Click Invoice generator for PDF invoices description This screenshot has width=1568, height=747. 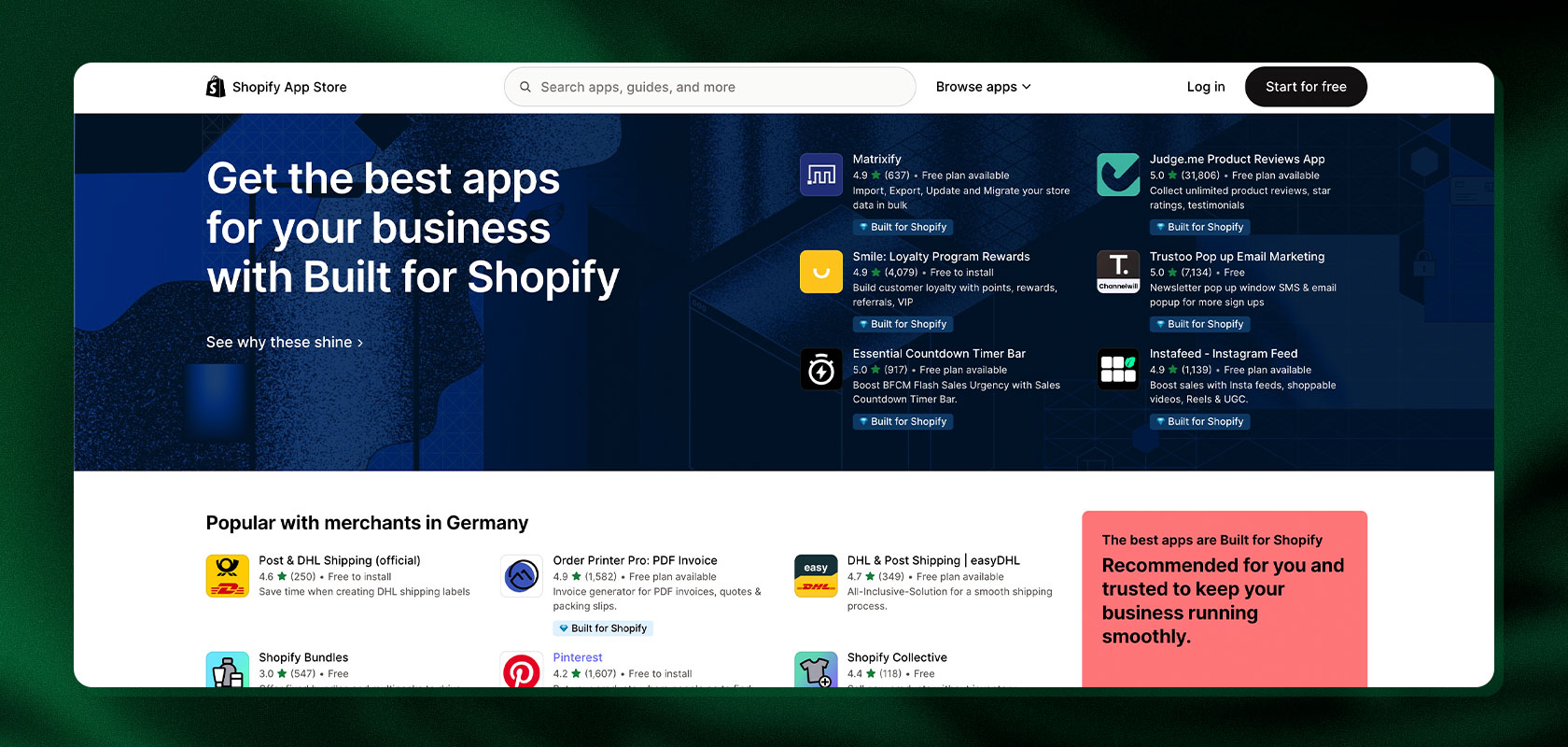(x=657, y=599)
